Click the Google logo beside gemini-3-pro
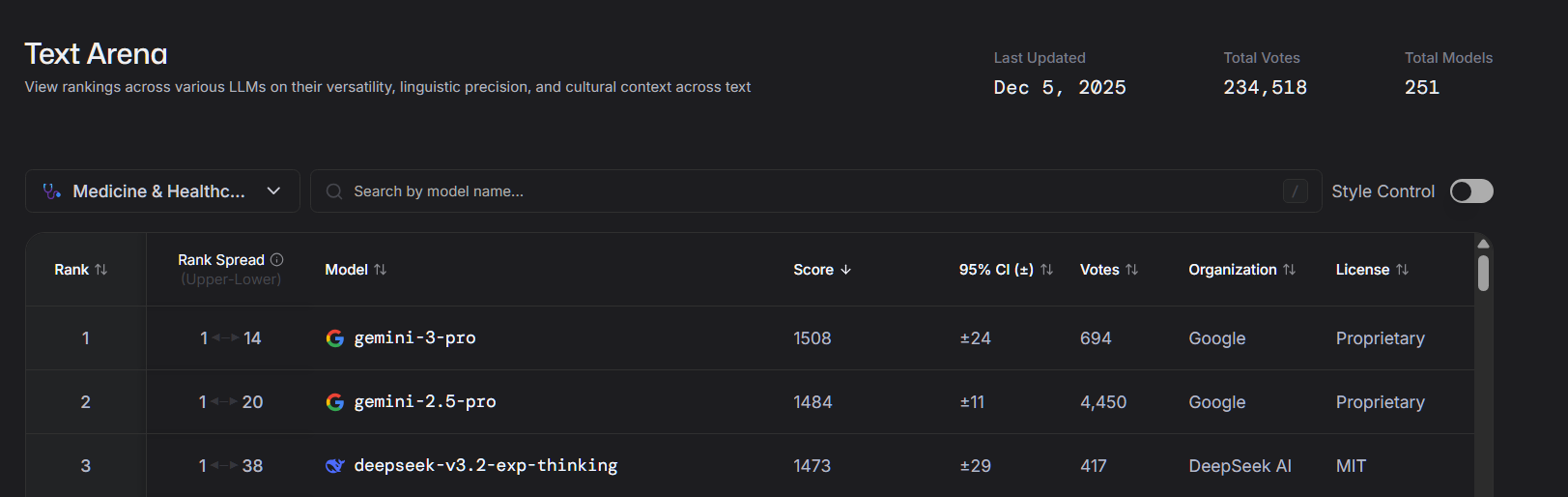This screenshot has height=497, width=1568. coord(335,338)
